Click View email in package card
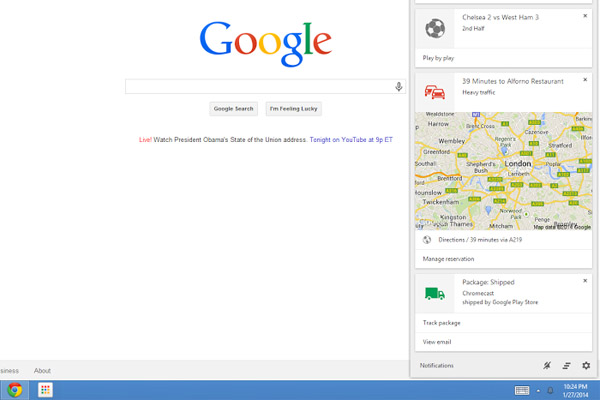Image resolution: width=600 pixels, height=400 pixels. (503, 342)
